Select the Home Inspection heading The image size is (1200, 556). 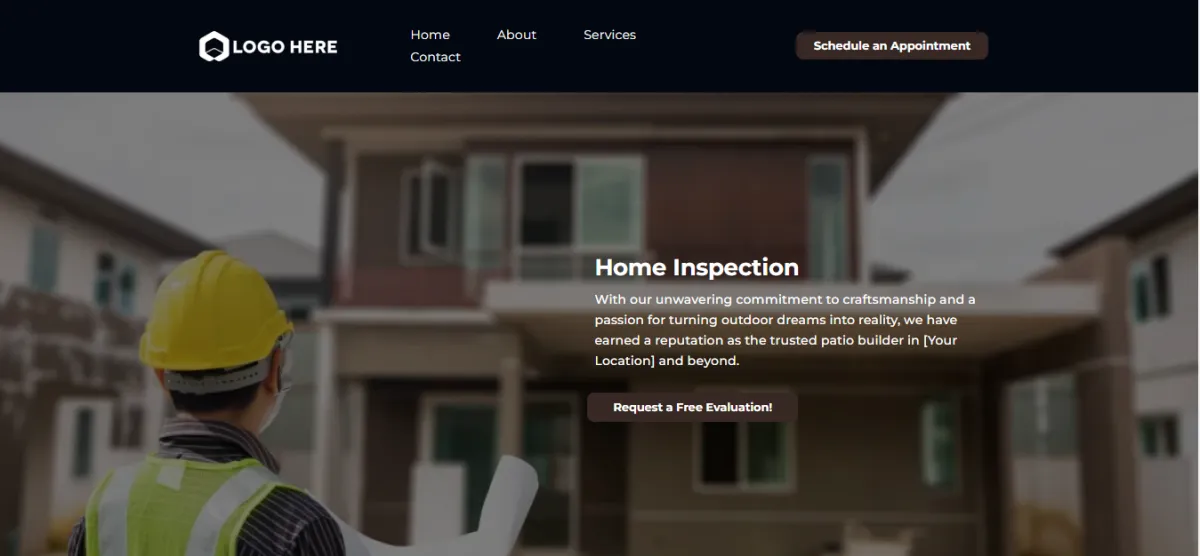click(x=697, y=267)
